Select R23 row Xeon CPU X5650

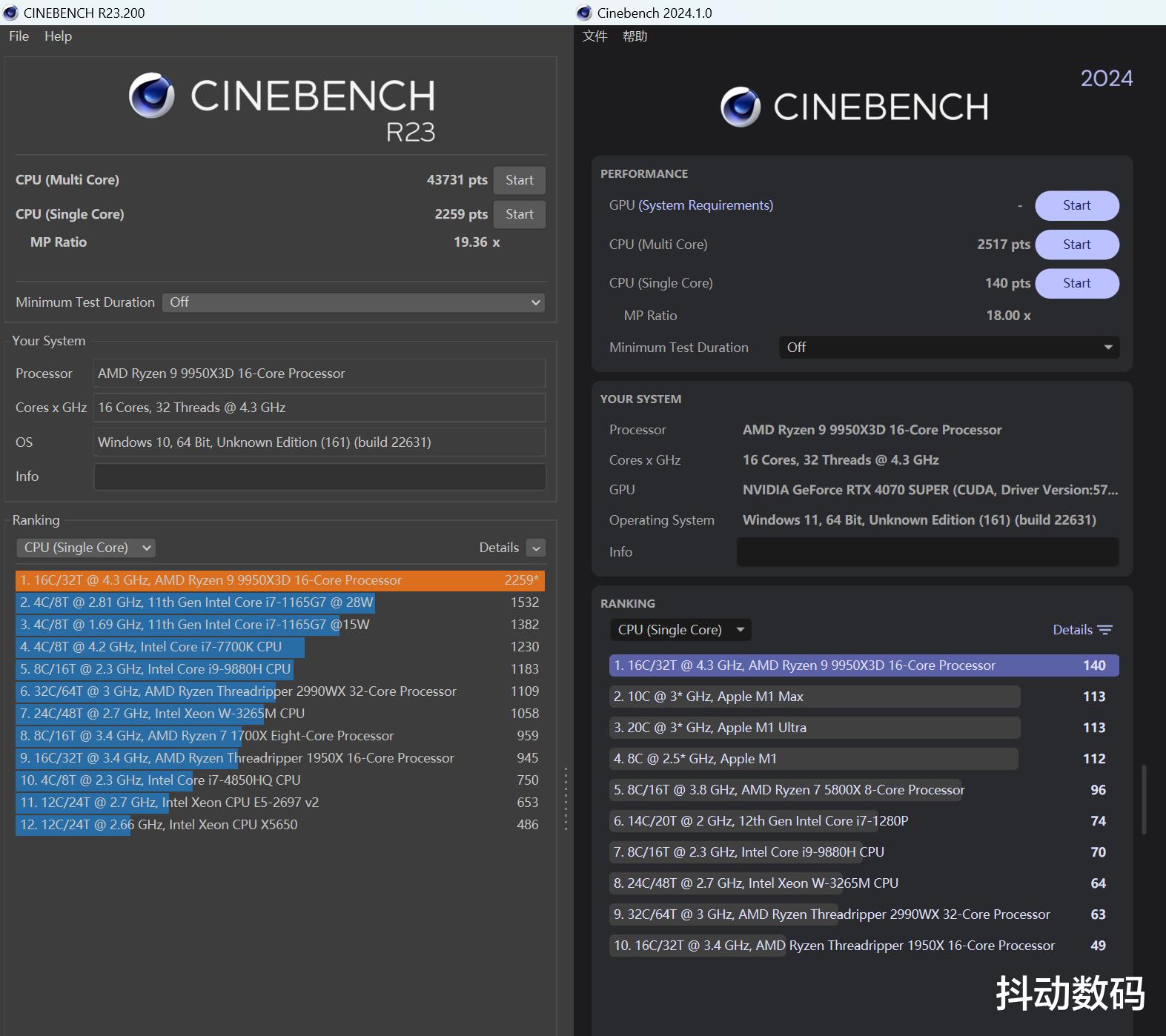[x=280, y=825]
